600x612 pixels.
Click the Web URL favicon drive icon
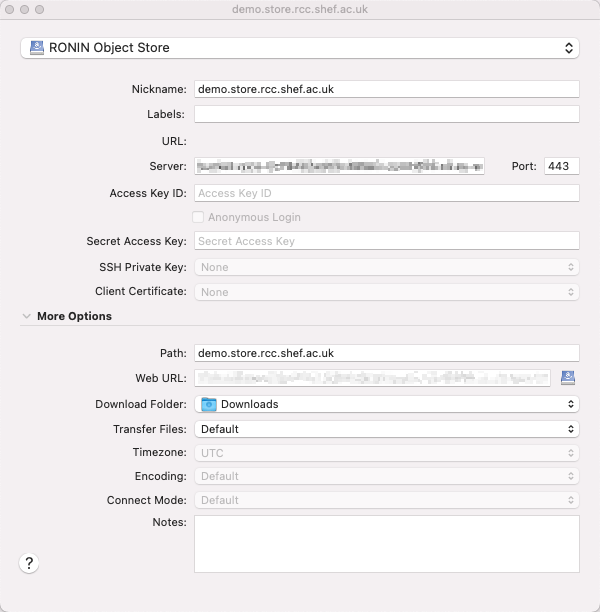point(568,377)
